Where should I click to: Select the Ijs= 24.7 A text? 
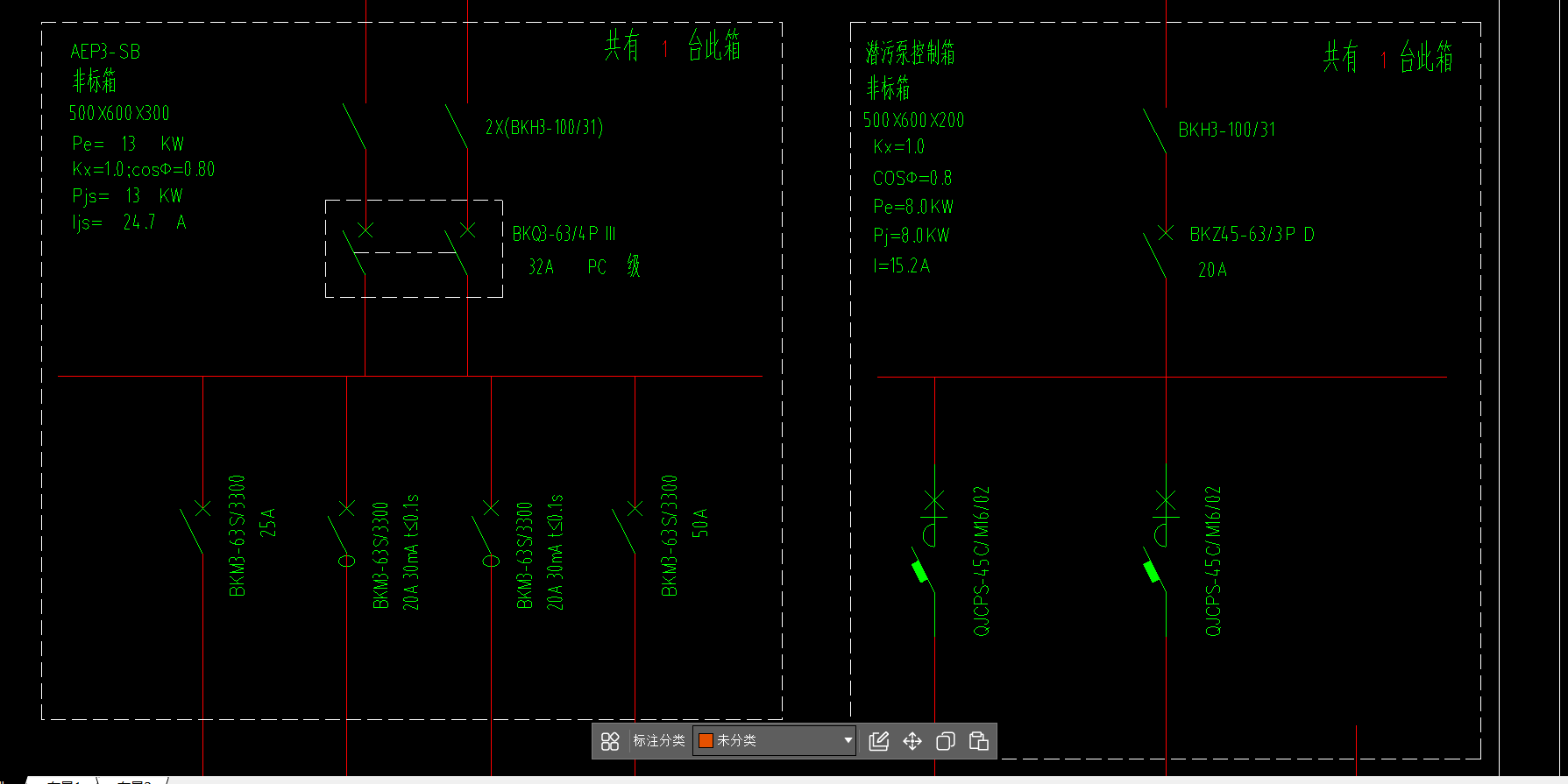click(x=129, y=222)
